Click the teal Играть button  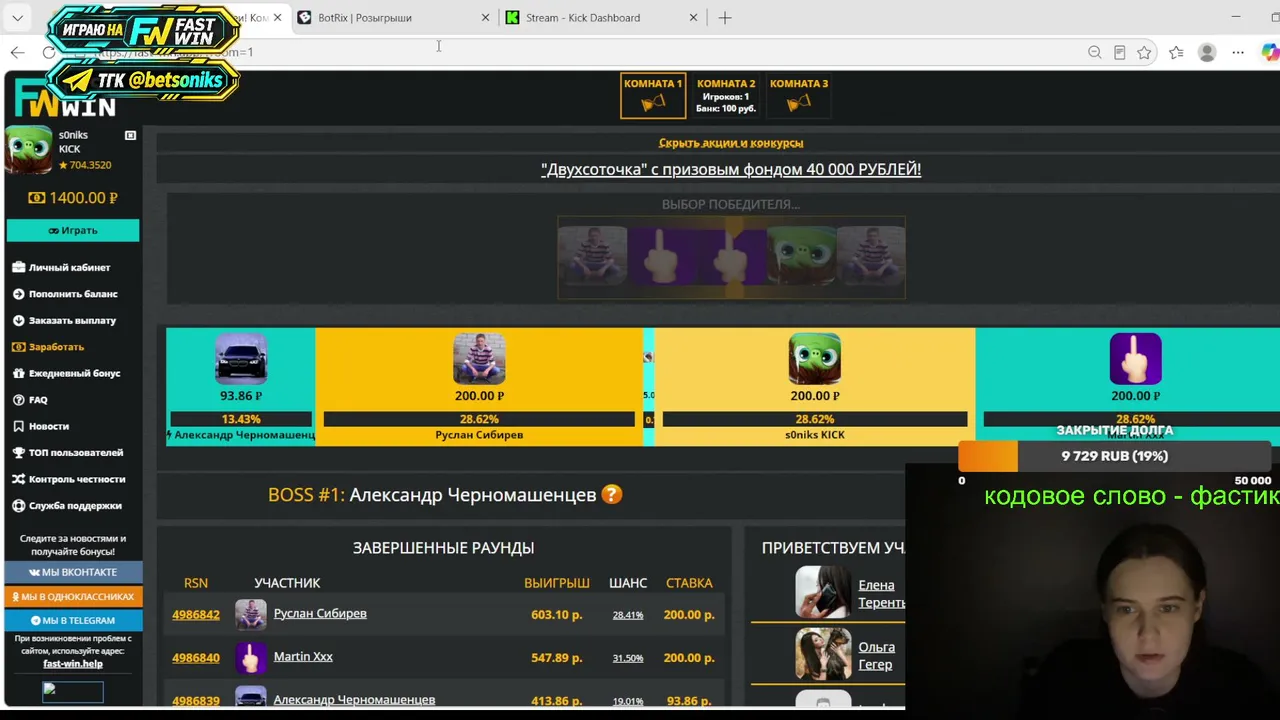[73, 230]
